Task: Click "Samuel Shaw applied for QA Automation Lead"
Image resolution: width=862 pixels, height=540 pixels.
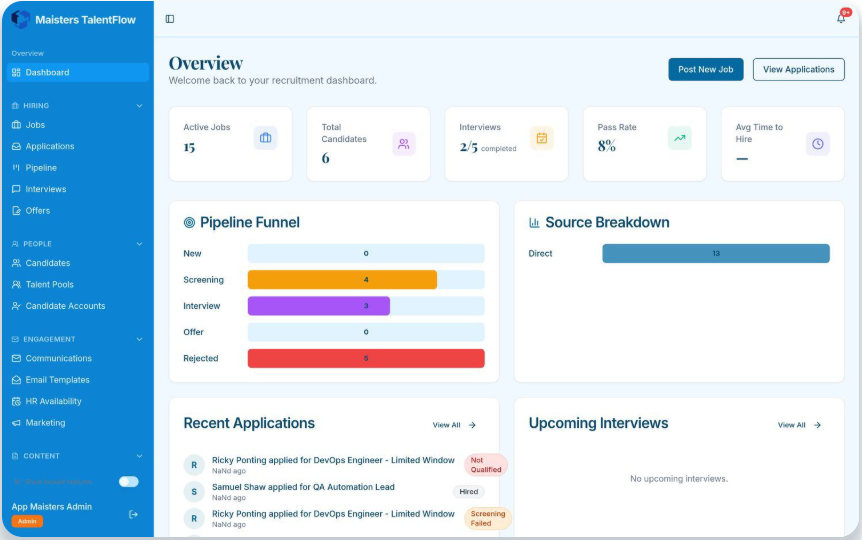Action: tap(303, 487)
